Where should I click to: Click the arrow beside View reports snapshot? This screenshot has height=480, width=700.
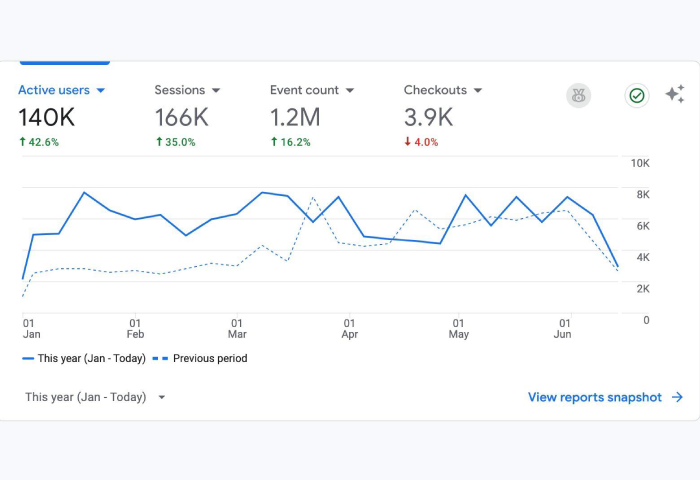[678, 397]
